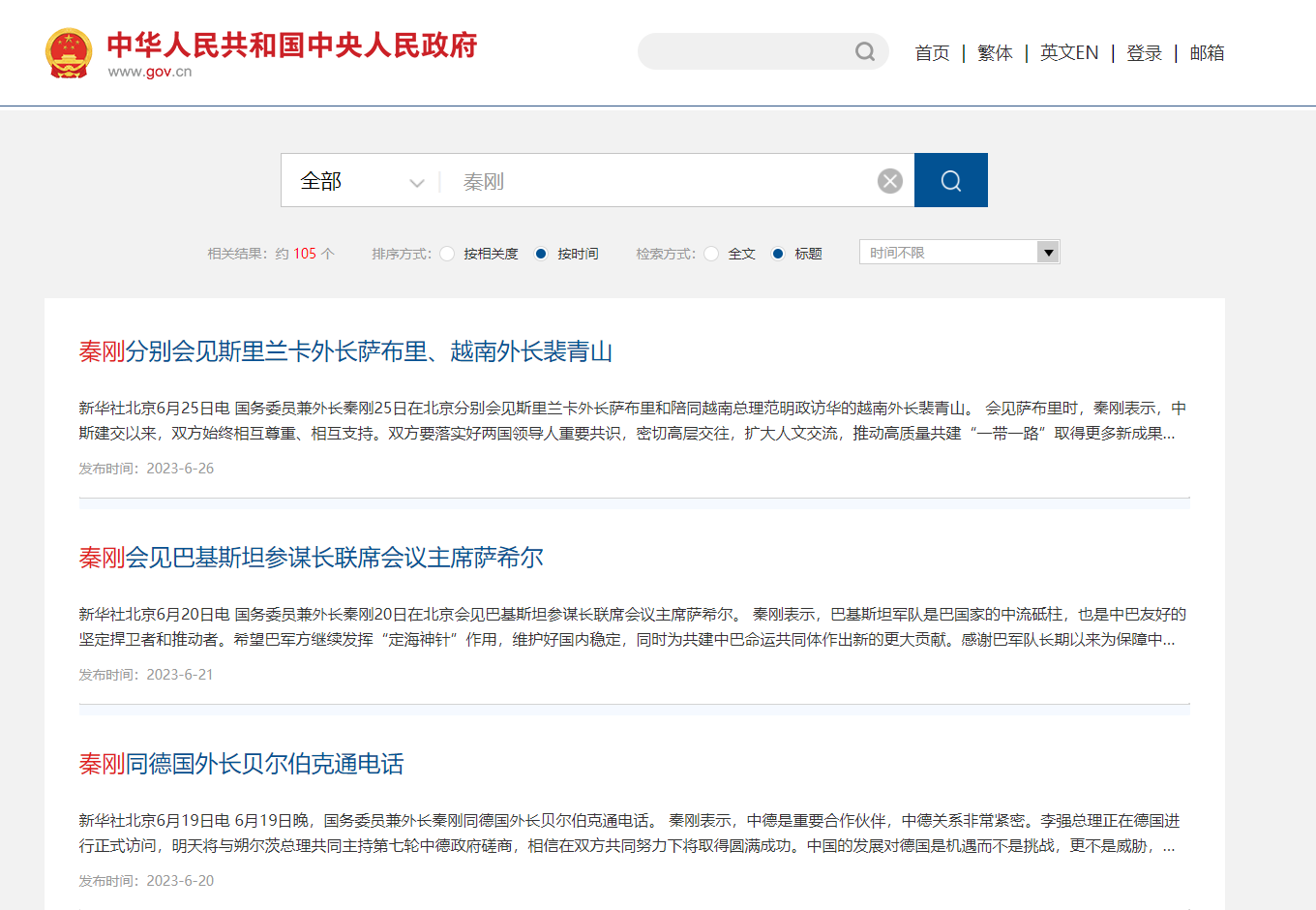Click the time filter dropdown arrow
The height and width of the screenshot is (910, 1316).
point(1048,253)
